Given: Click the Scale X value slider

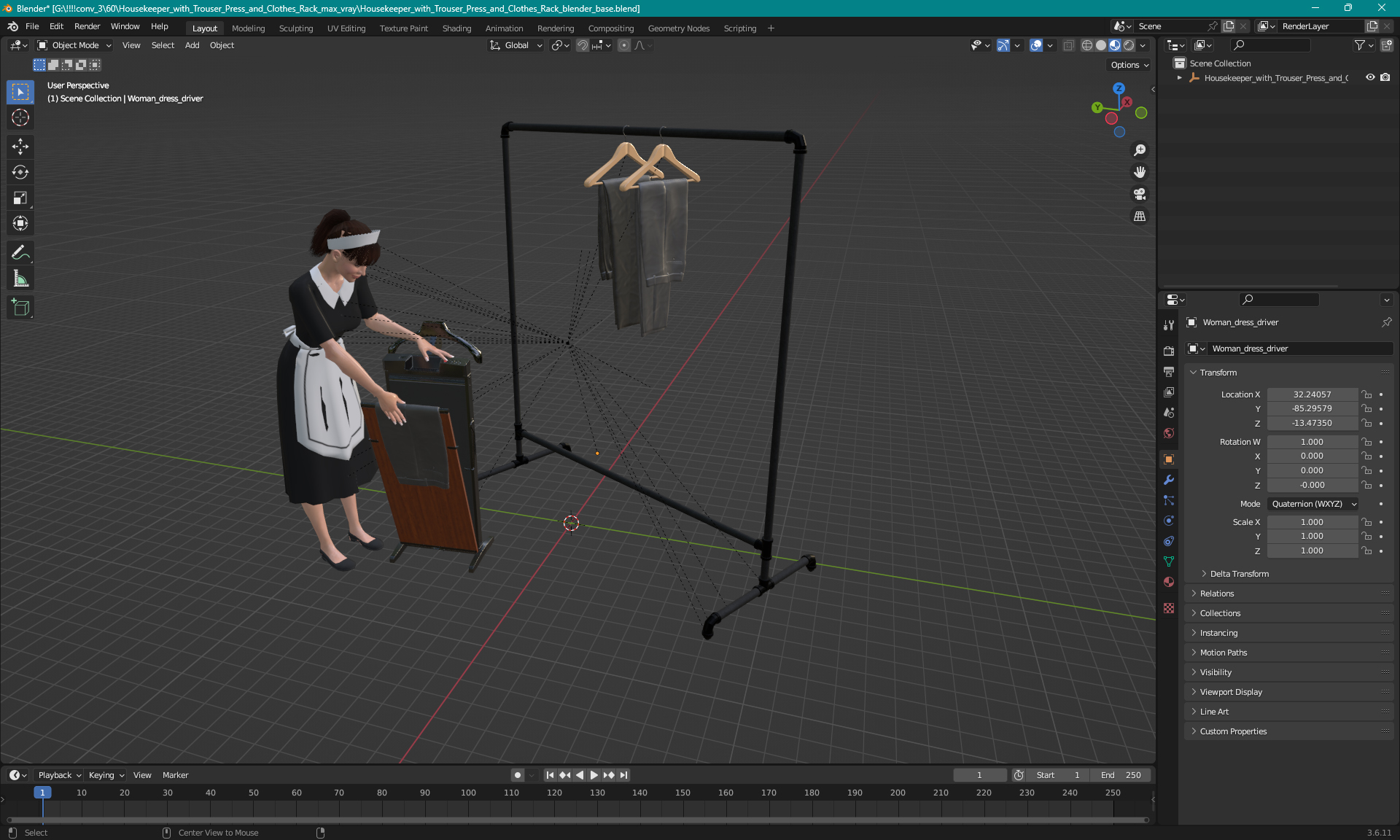Looking at the screenshot, I should (1311, 522).
